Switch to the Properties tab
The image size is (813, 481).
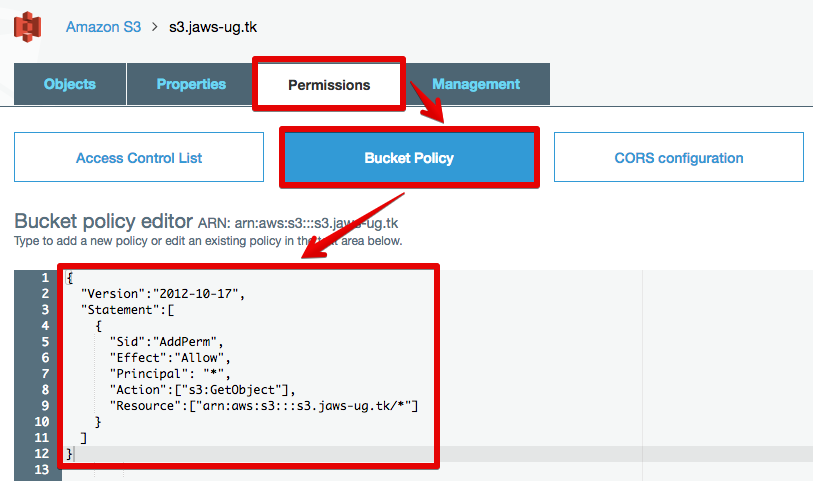pyautogui.click(x=191, y=84)
